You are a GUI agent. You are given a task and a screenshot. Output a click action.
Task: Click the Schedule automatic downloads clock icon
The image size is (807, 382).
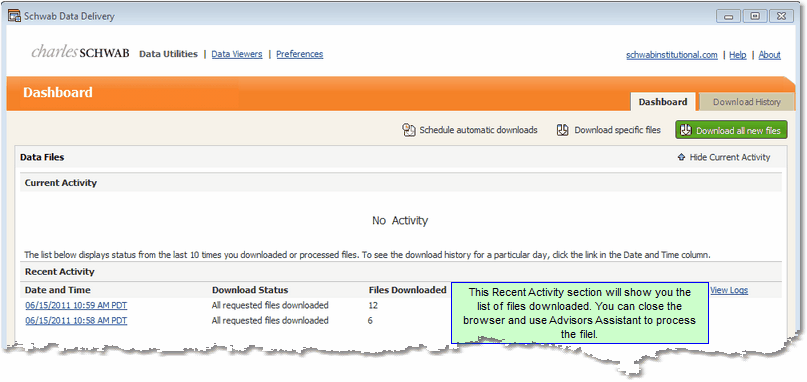tap(409, 130)
